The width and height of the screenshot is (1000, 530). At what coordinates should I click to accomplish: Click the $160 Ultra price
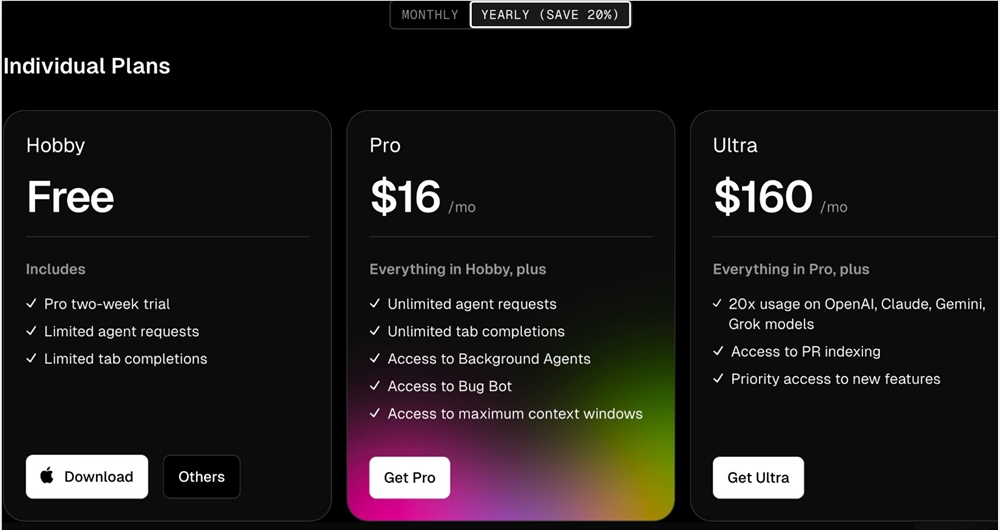pos(762,197)
